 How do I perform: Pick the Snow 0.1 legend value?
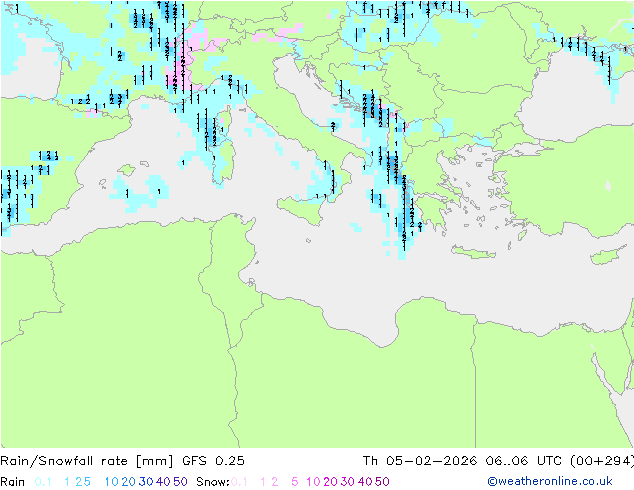tap(239, 482)
